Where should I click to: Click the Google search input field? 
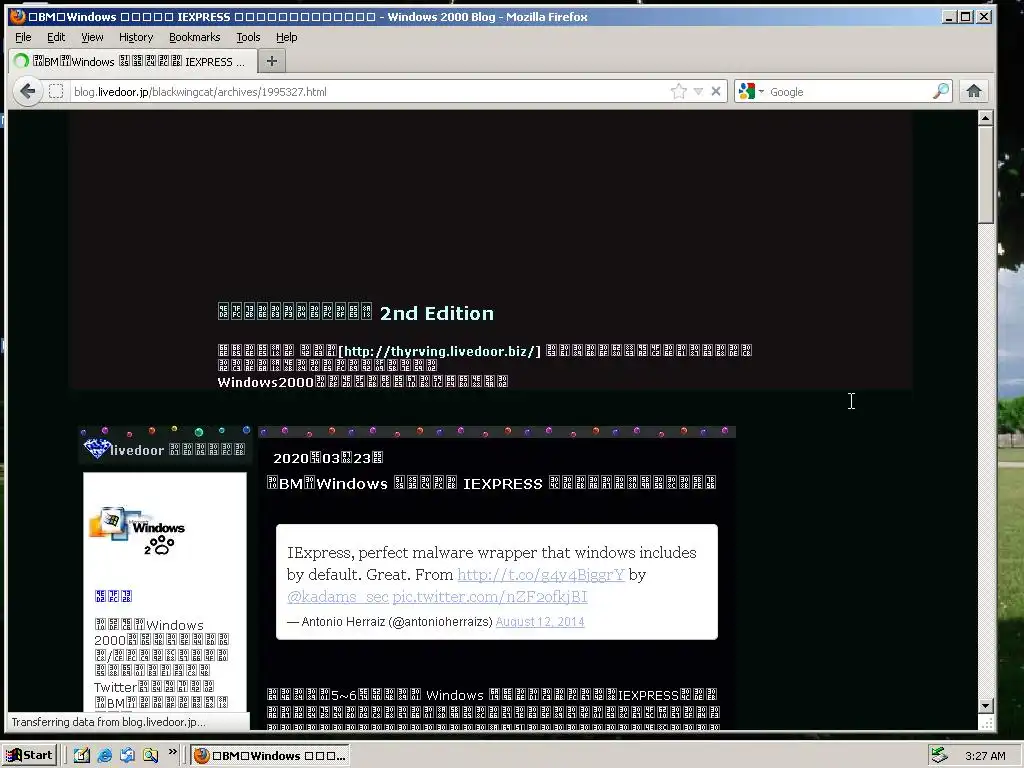(849, 92)
